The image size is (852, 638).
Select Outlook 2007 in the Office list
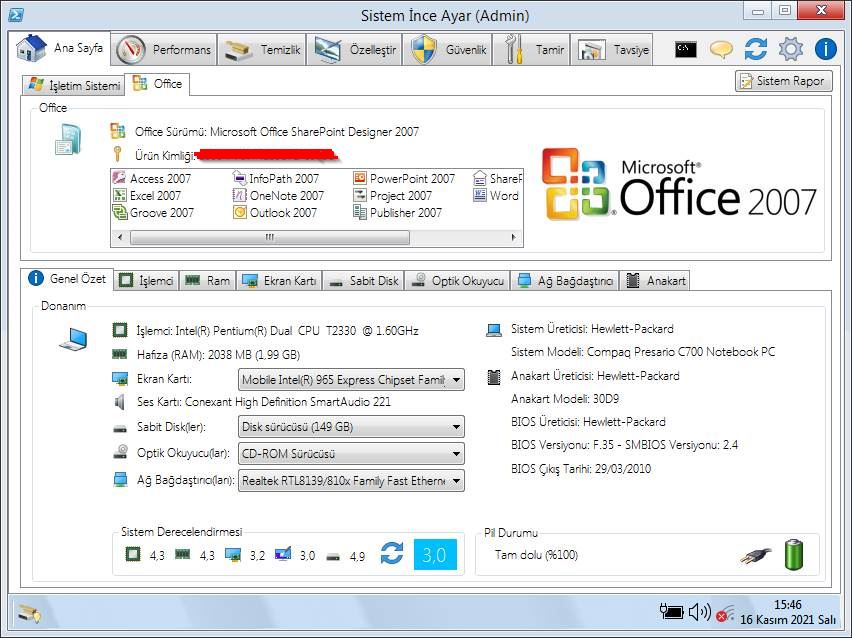(x=275, y=212)
